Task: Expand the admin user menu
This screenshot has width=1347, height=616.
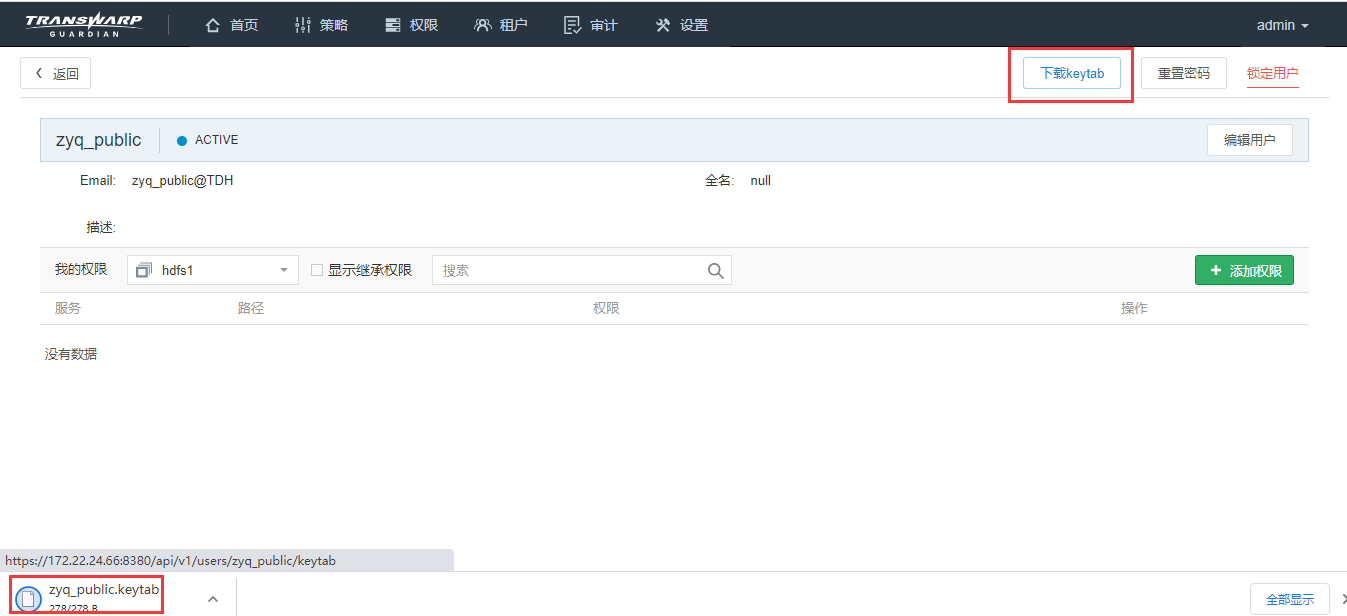Action: coord(1282,25)
